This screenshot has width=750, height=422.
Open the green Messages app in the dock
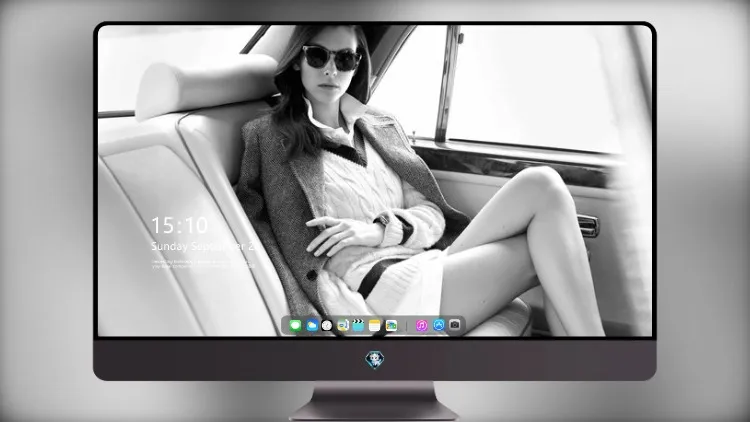pos(295,326)
